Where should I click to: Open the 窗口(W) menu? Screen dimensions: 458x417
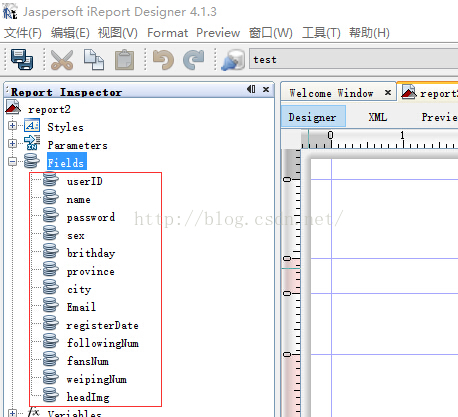coord(271,33)
